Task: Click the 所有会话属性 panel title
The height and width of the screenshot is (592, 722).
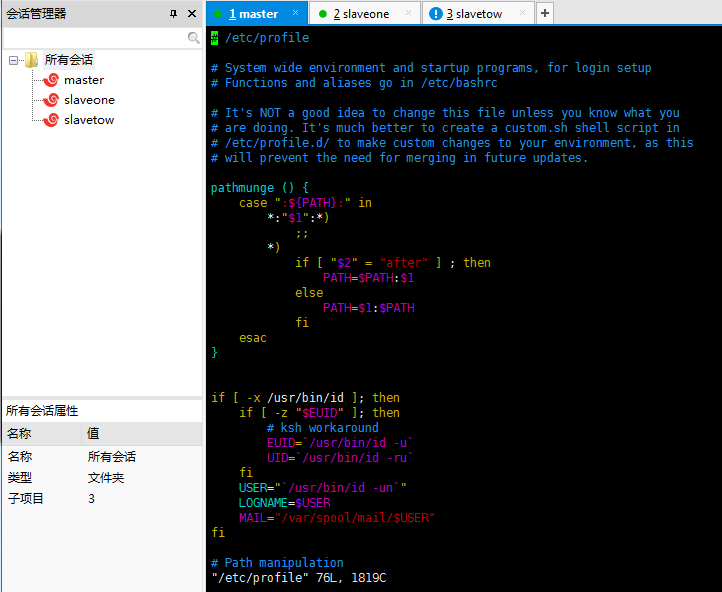Action: click(x=42, y=411)
